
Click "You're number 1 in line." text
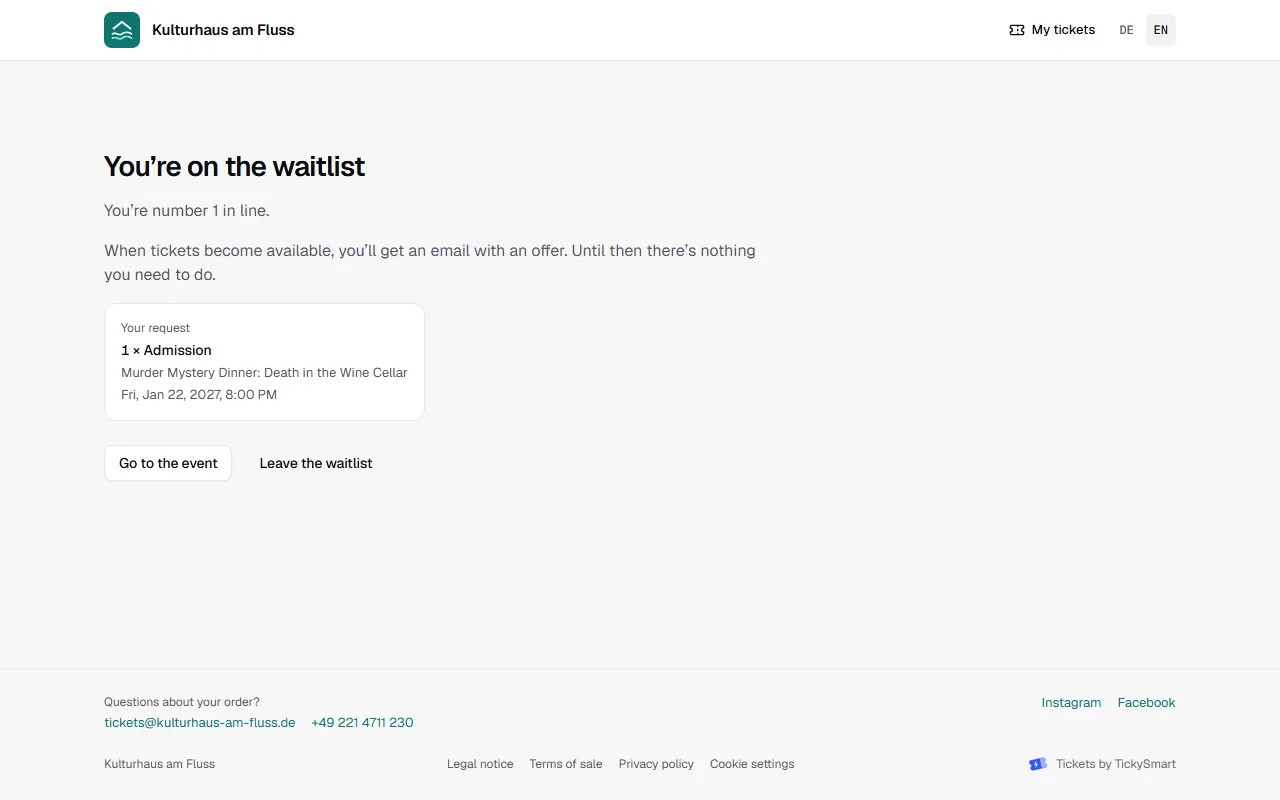187,210
